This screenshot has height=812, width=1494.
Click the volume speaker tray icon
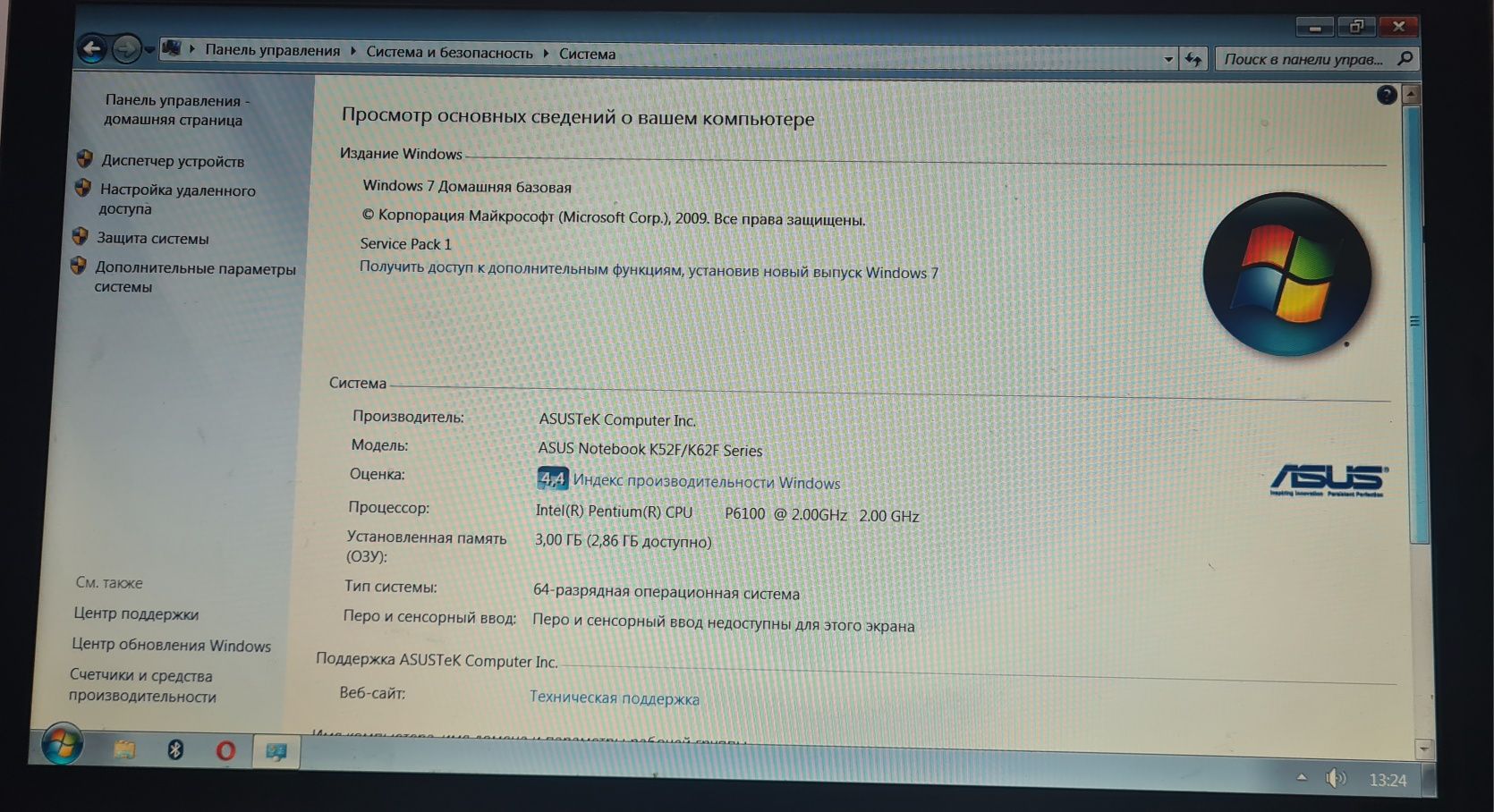(x=1335, y=778)
